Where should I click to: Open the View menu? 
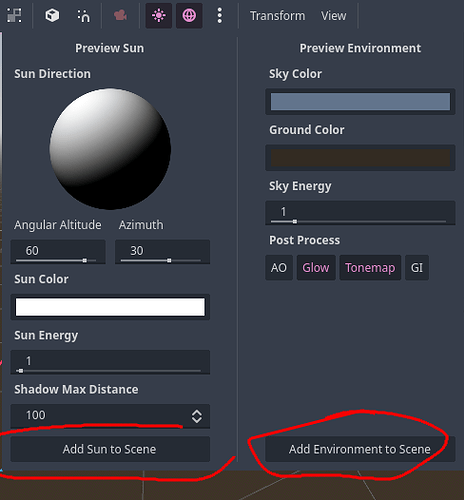(333, 16)
